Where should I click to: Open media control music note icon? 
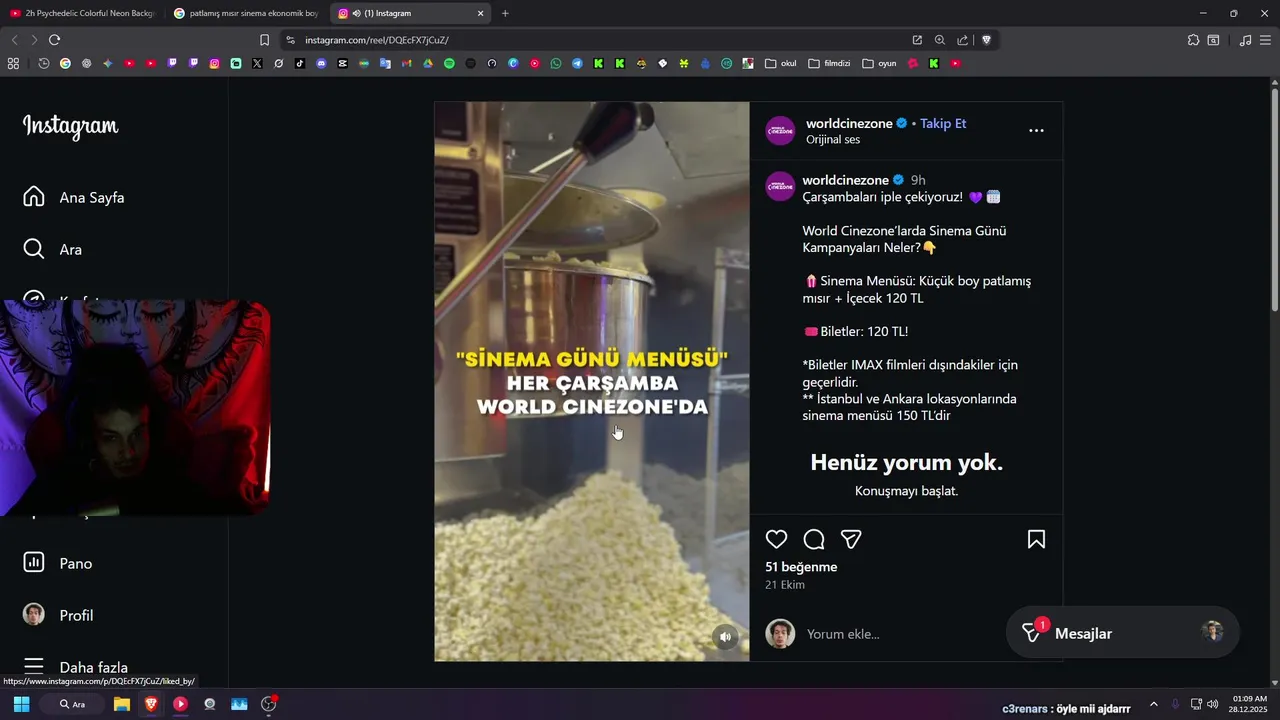click(1245, 40)
